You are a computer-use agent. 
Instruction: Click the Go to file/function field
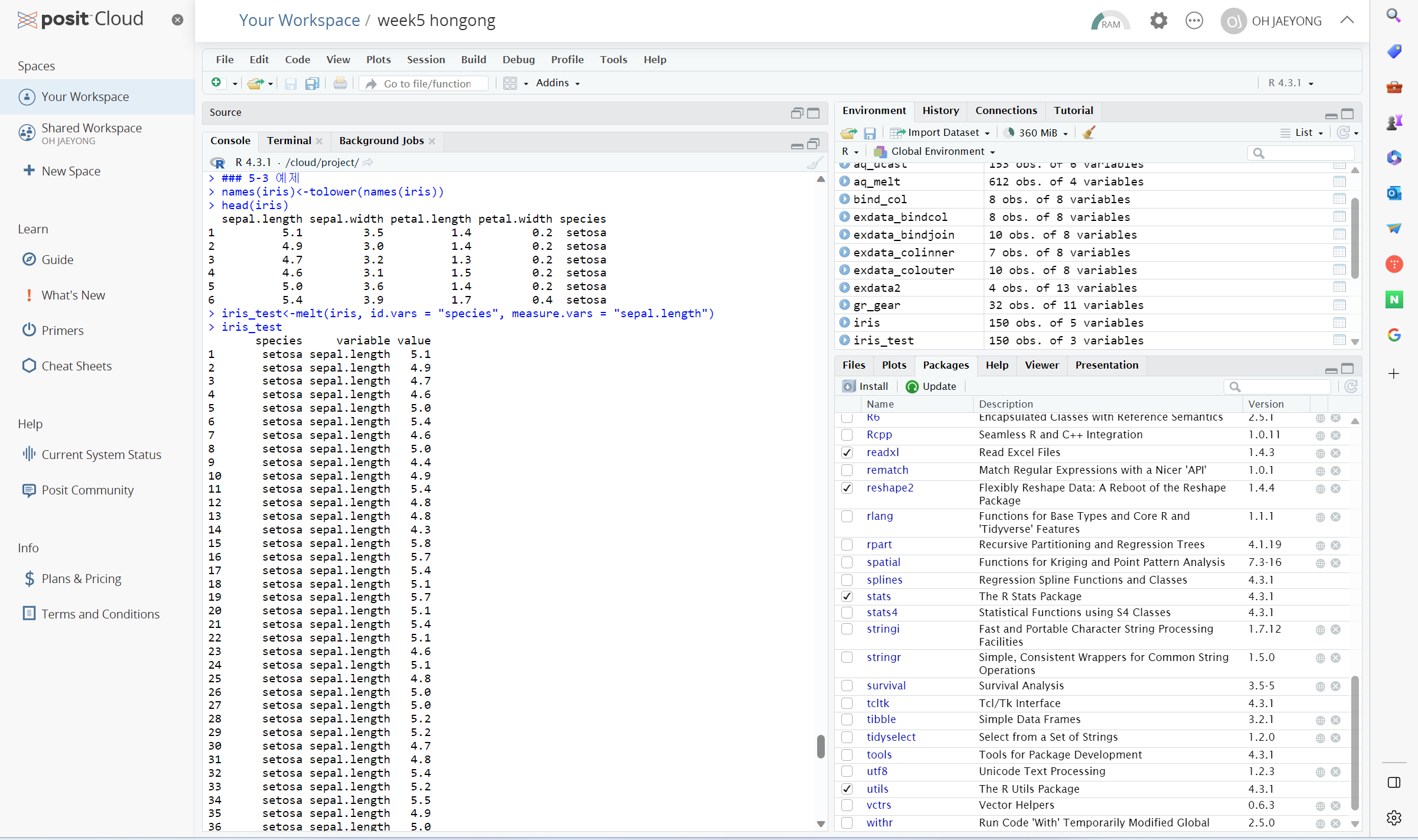(427, 83)
